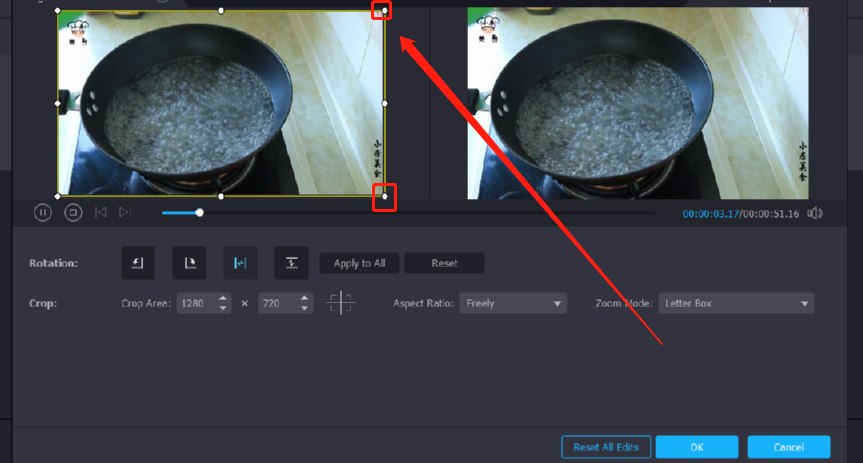863x463 pixels.
Task: Rotate video 90 degrees right
Action: click(x=189, y=263)
